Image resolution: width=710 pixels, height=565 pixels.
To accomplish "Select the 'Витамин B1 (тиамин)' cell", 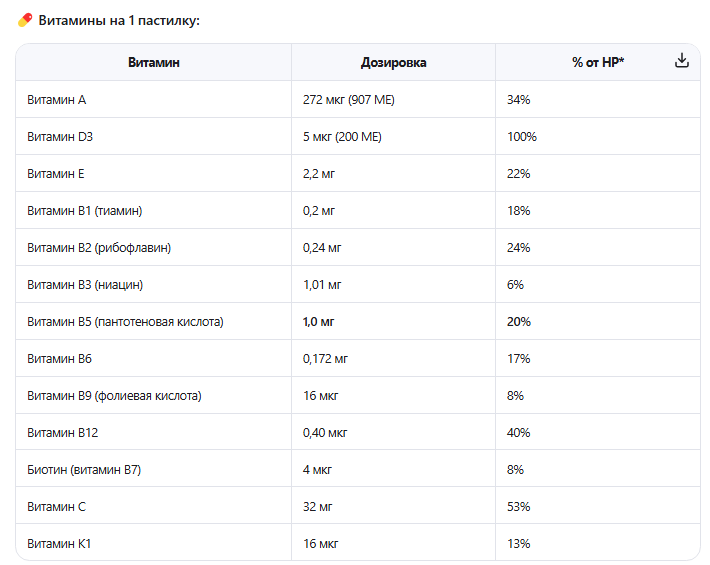I will [85, 211].
